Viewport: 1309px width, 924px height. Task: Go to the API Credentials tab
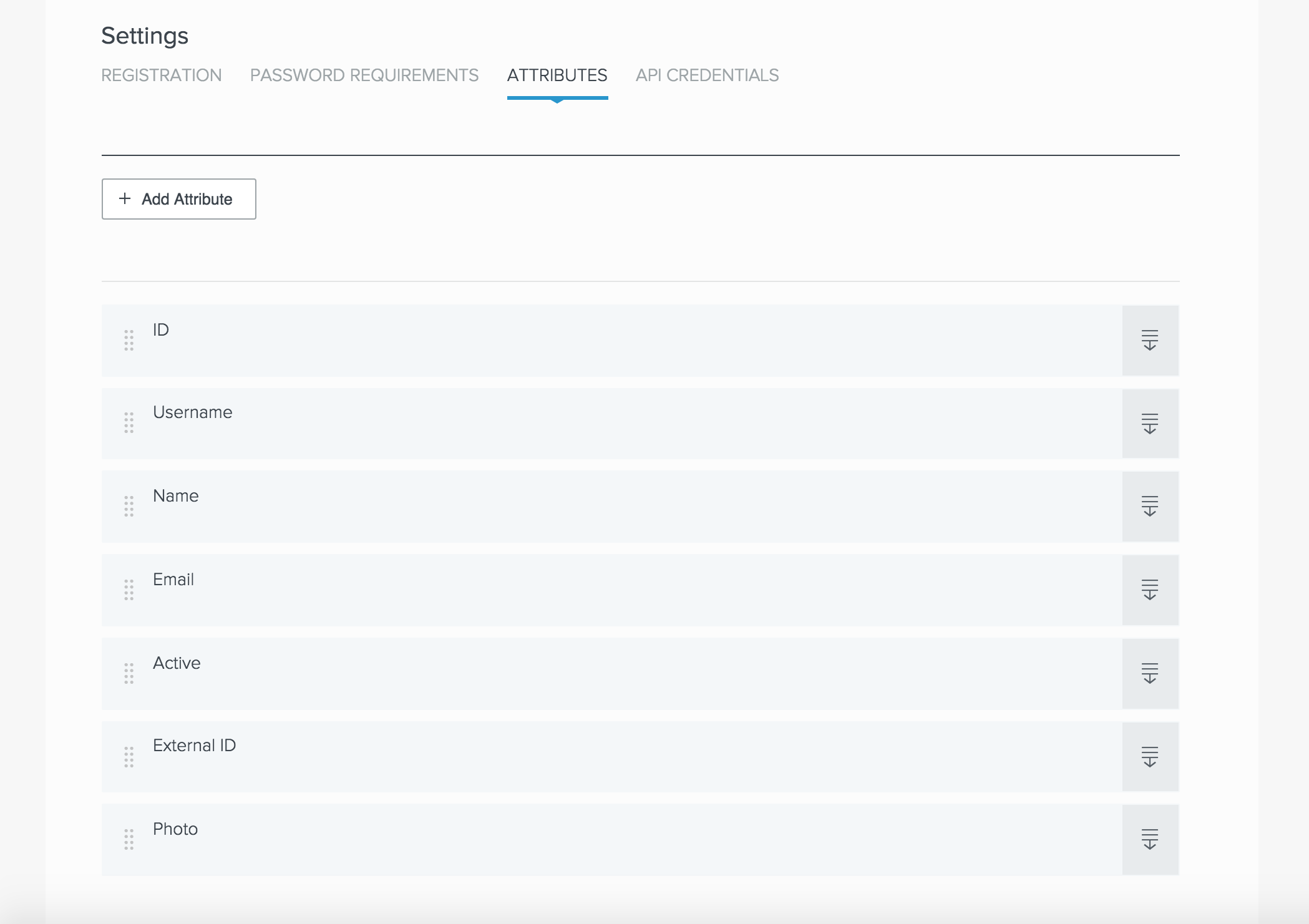pyautogui.click(x=707, y=75)
